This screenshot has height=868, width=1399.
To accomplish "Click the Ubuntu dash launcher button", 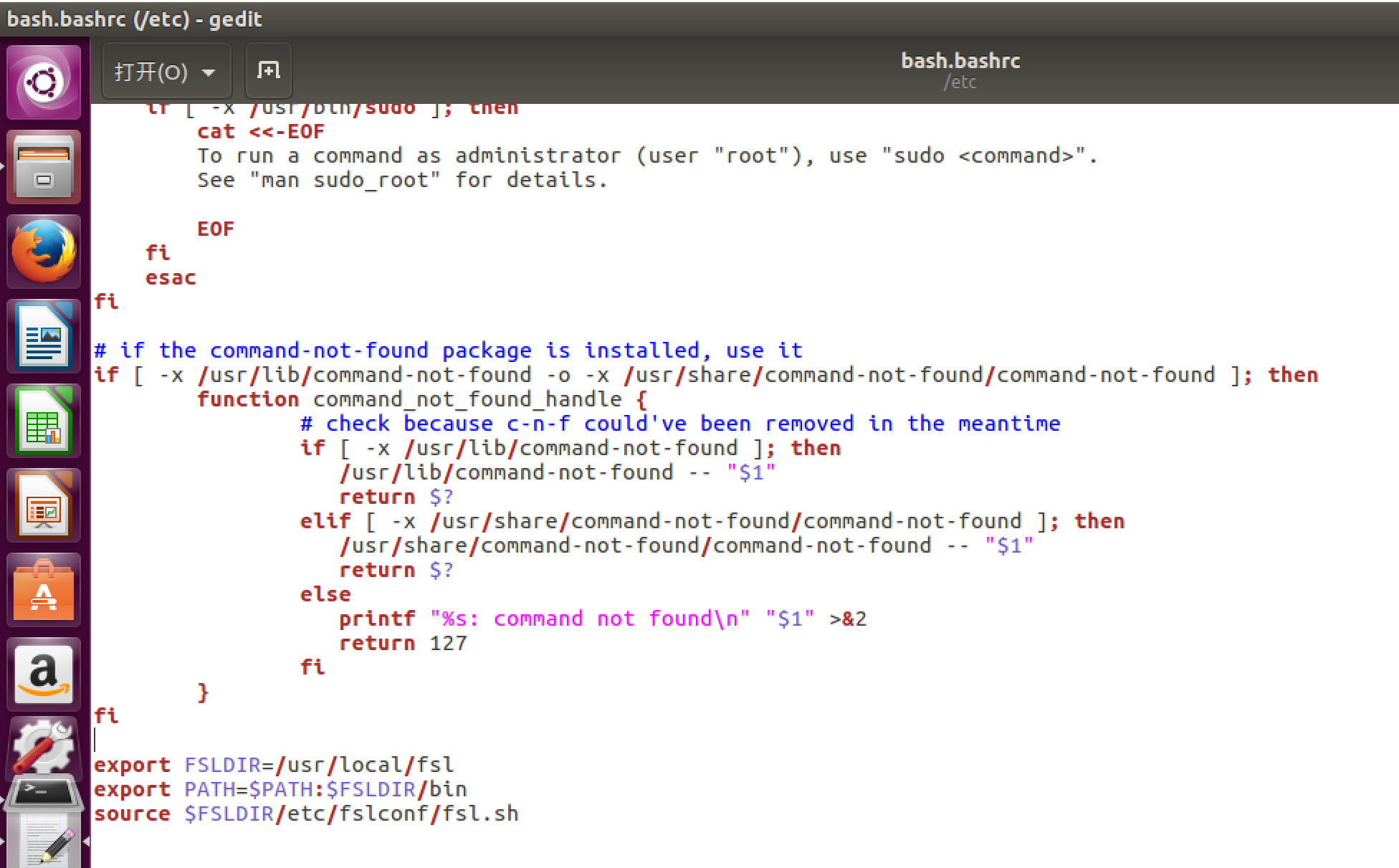I will pos(43,80).
